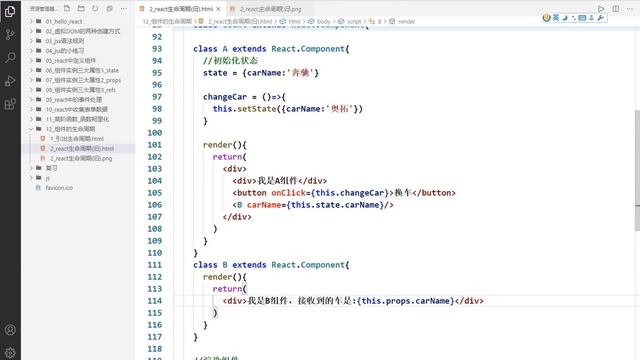Click the vertical editor scrollbar thumb
Screen dimensions: 640x360
pyautogui.click(x=637, y=170)
